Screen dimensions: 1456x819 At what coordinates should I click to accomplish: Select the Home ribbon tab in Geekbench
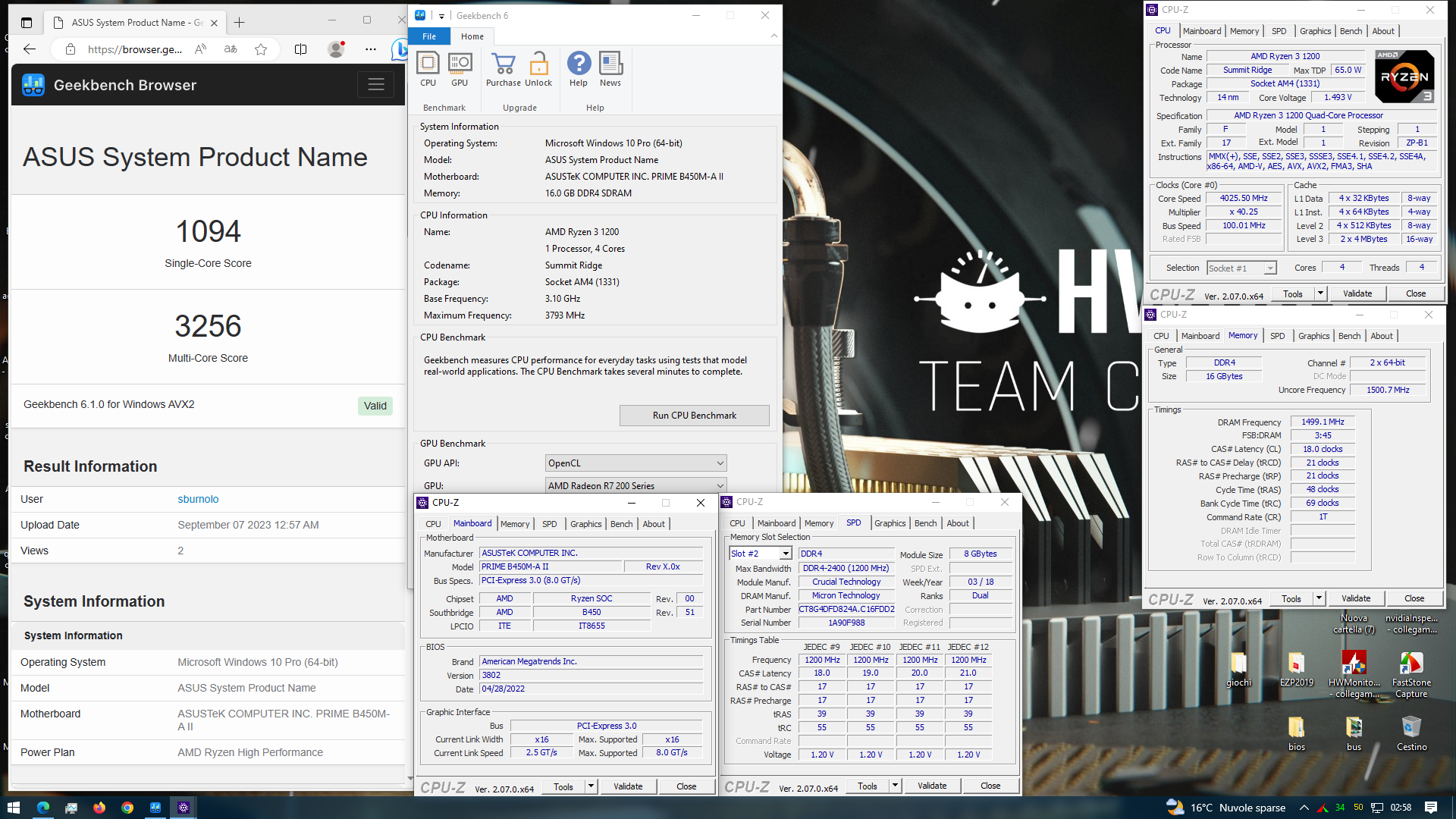[472, 36]
